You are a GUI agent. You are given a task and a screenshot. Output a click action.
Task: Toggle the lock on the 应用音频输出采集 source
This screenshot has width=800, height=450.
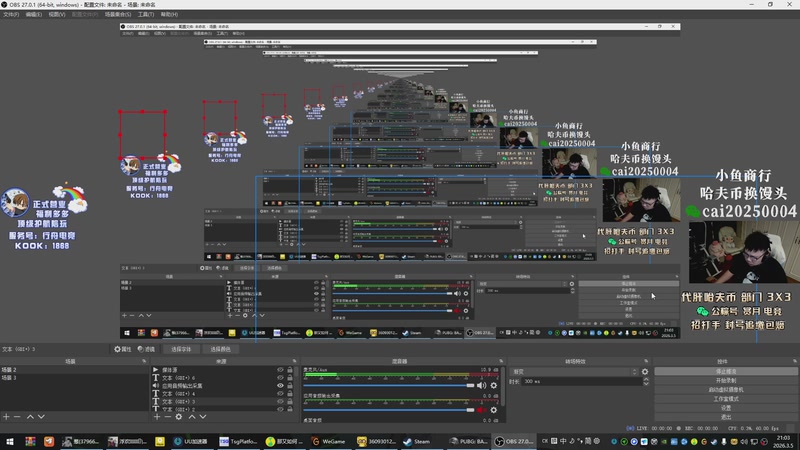(290, 386)
